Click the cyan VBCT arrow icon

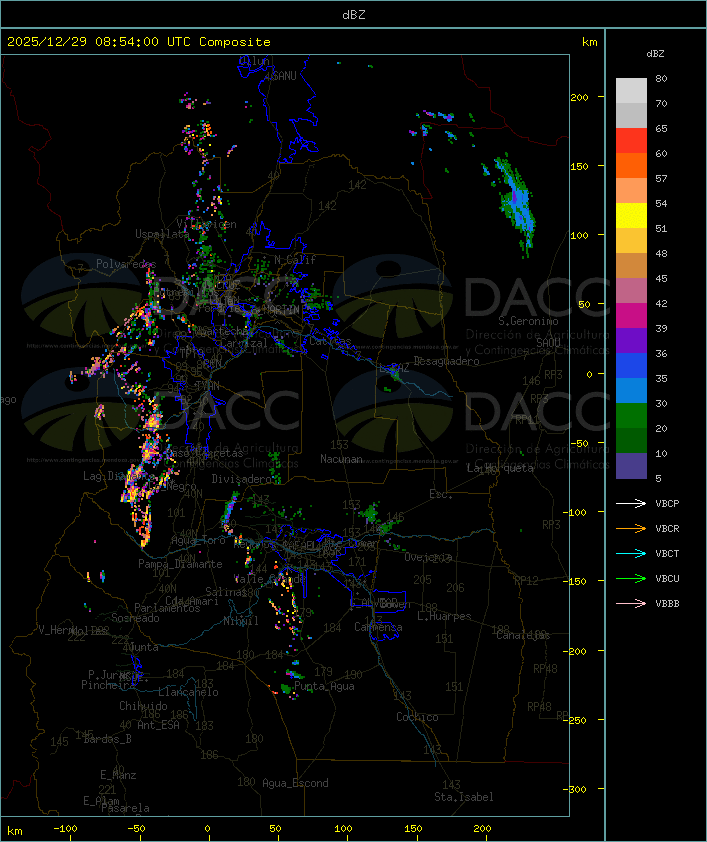click(x=631, y=553)
